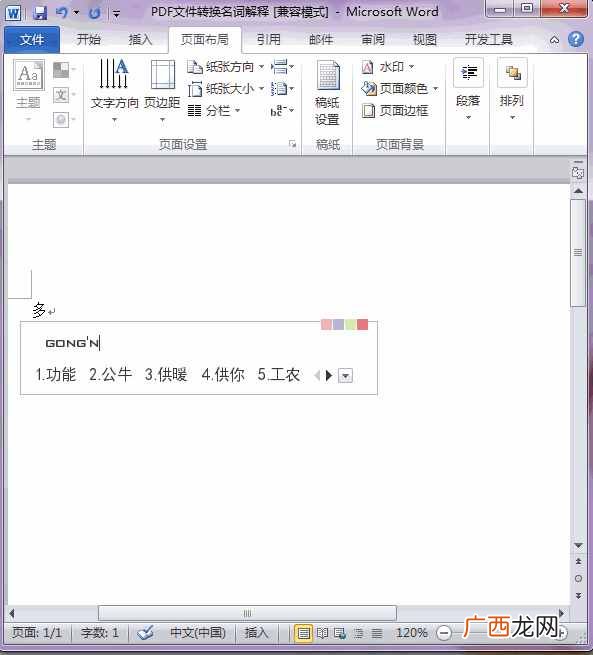Open 水印 watermark dropdown
This screenshot has height=655, width=593.
388,66
